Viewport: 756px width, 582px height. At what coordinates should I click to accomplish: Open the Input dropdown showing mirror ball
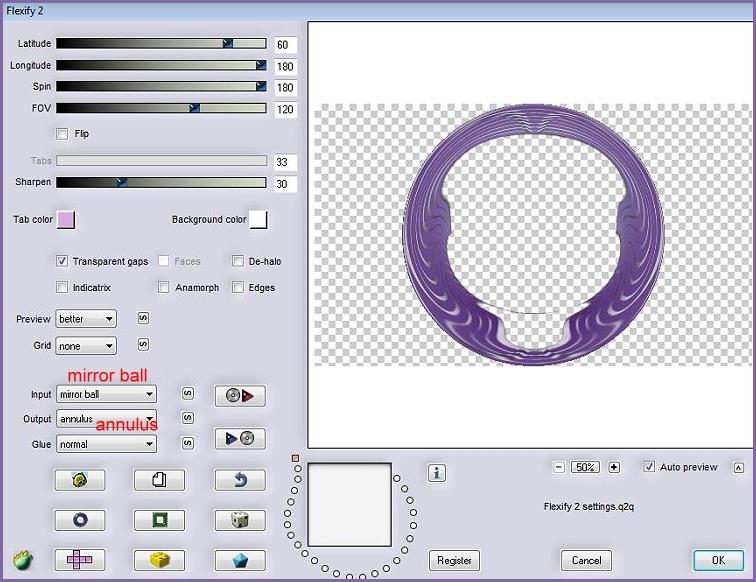[x=106, y=395]
